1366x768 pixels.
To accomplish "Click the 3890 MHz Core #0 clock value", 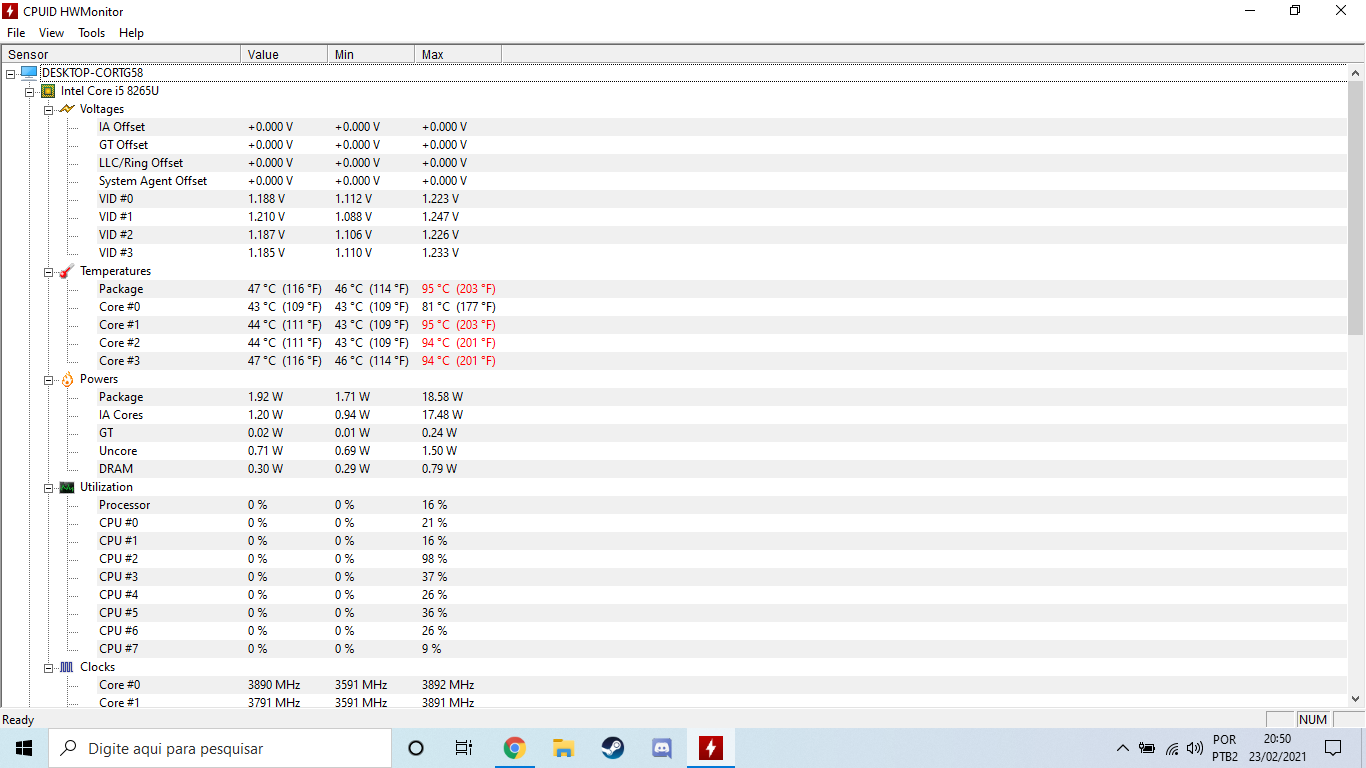I will [274, 685].
